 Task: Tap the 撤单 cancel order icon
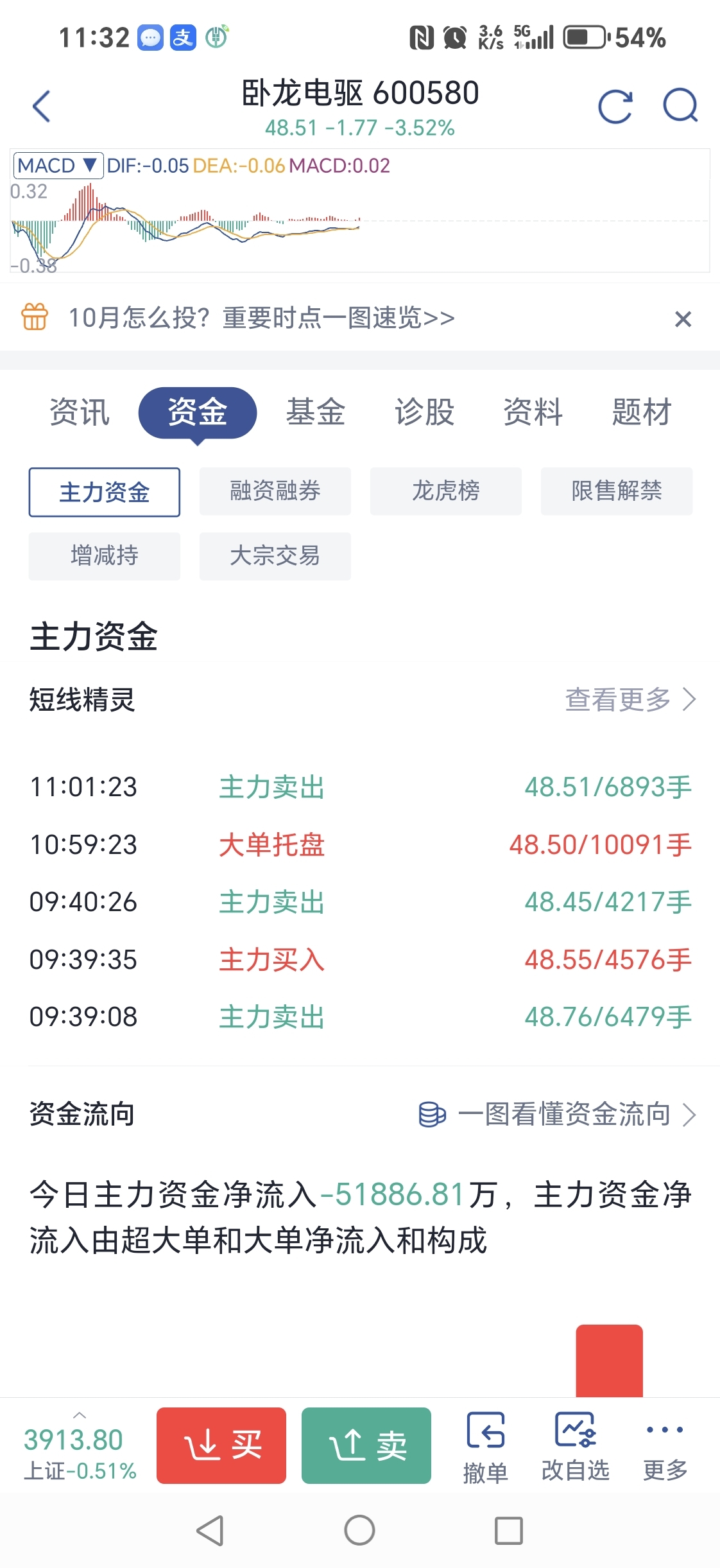coord(486,1431)
